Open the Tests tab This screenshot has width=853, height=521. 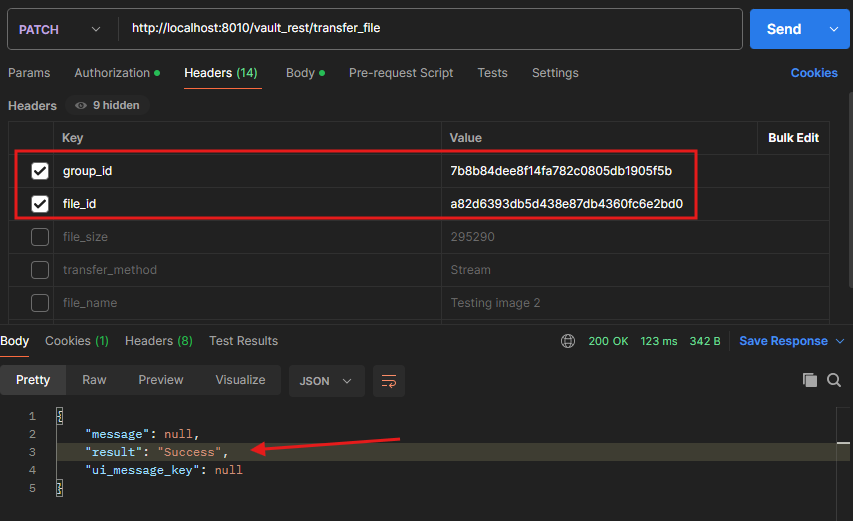click(492, 73)
